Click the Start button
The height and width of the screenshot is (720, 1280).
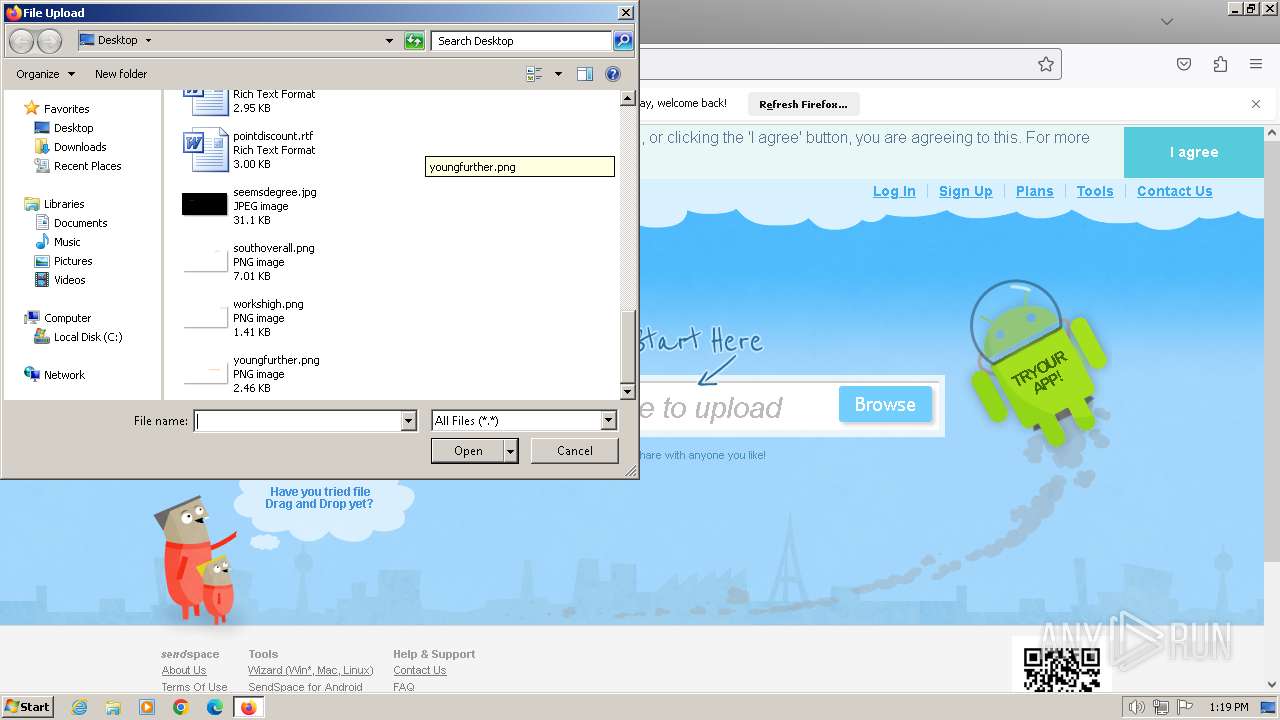27,707
